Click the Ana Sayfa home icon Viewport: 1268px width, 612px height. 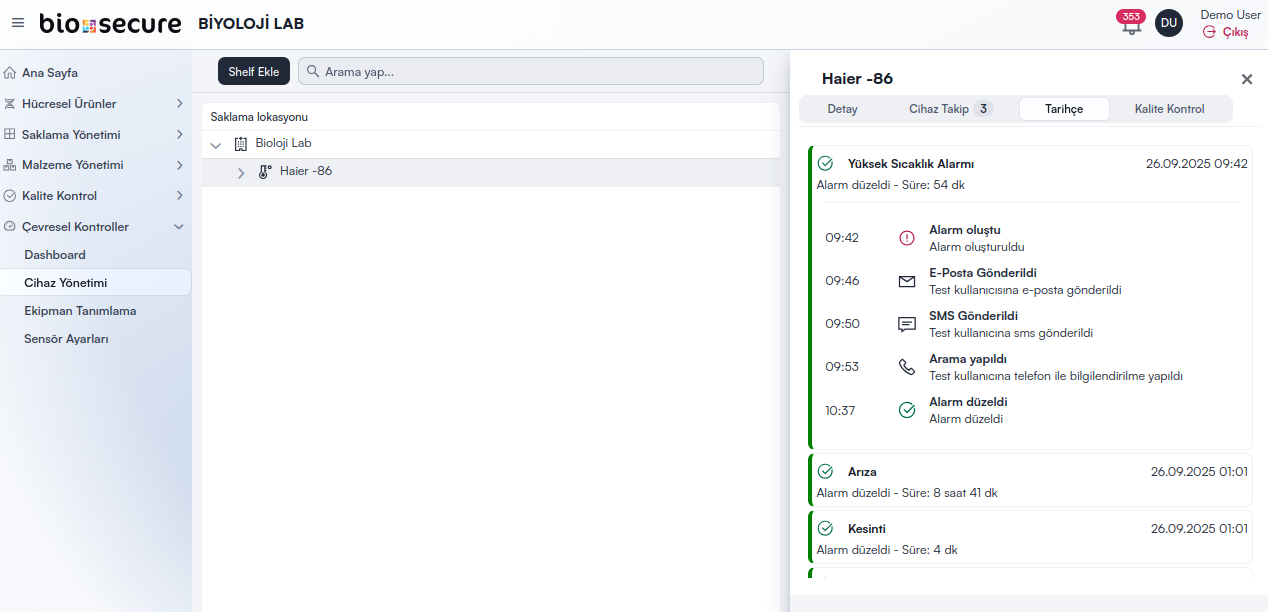pyautogui.click(x=10, y=73)
